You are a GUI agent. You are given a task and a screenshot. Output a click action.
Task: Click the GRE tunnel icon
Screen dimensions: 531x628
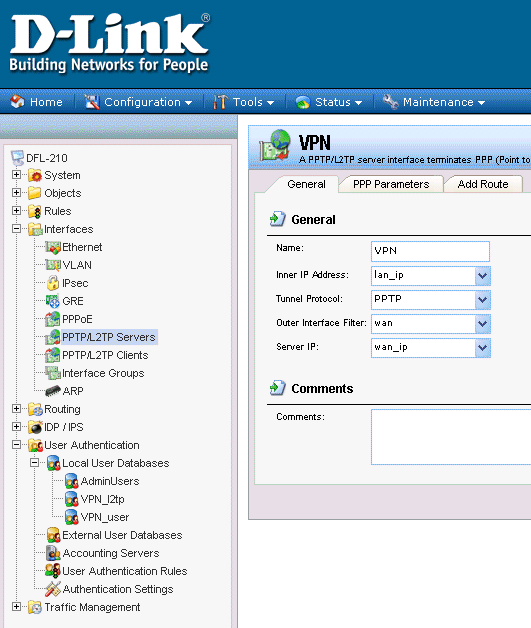[x=53, y=301]
